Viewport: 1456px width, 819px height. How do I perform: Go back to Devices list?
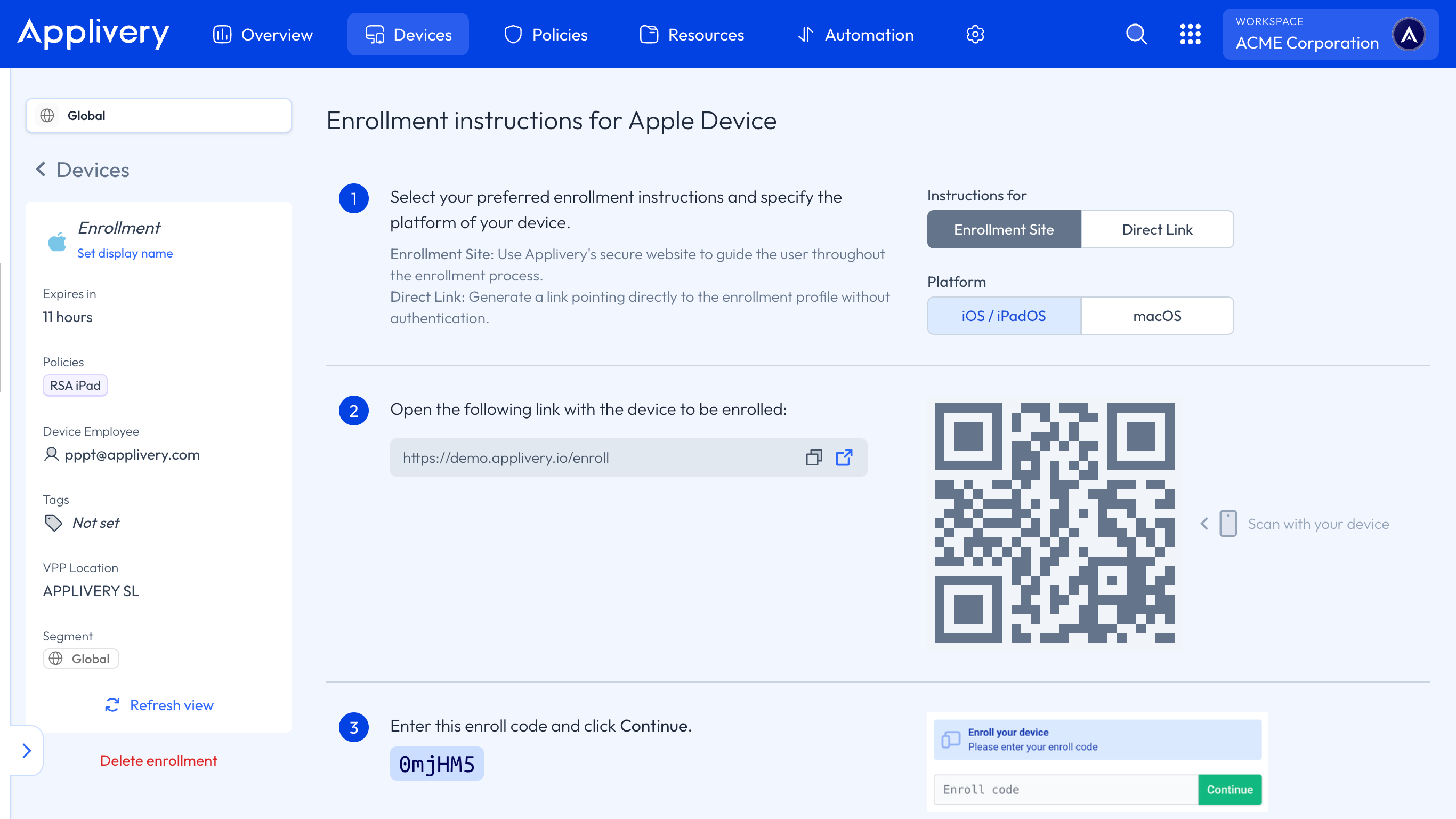tap(83, 170)
